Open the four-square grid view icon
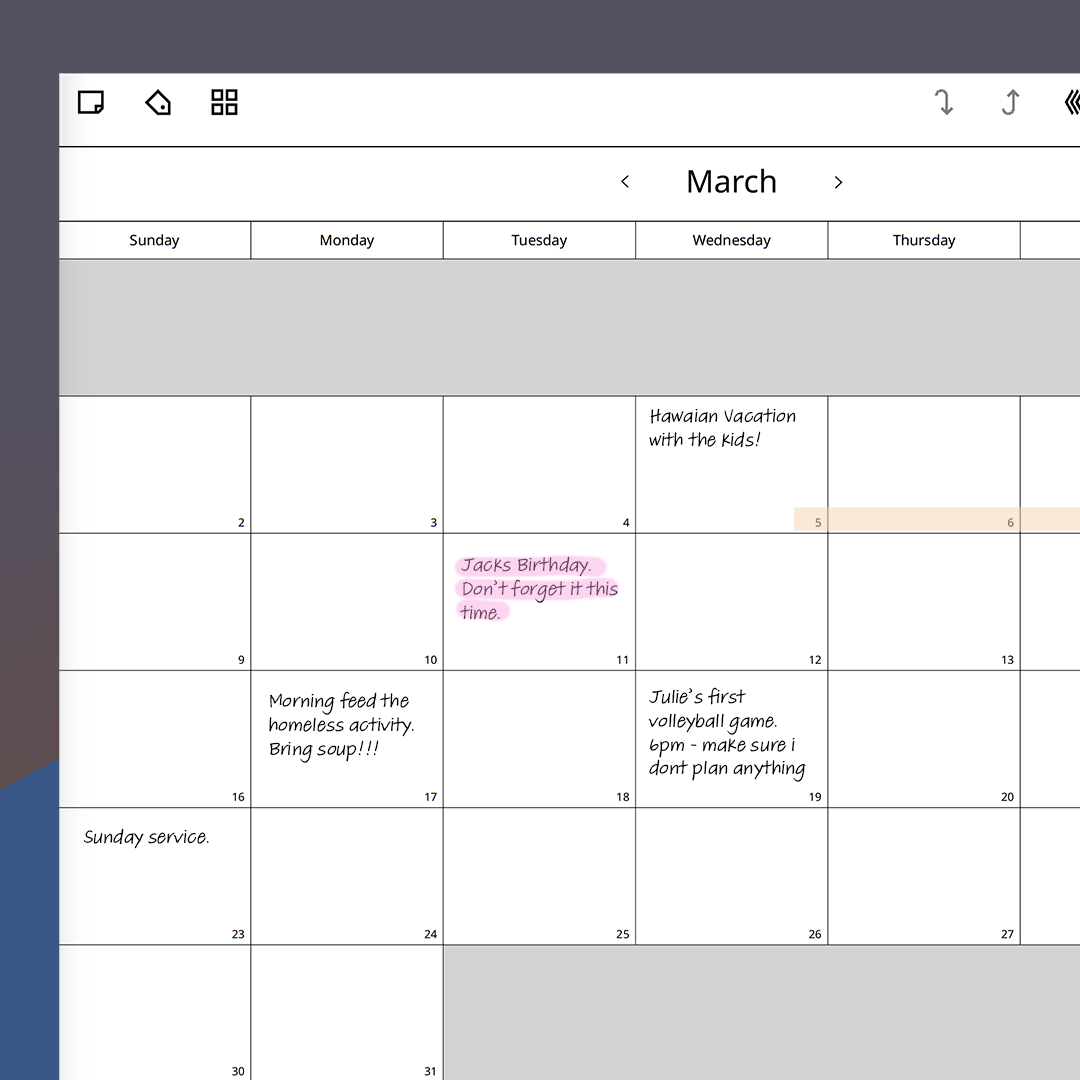 click(x=224, y=102)
